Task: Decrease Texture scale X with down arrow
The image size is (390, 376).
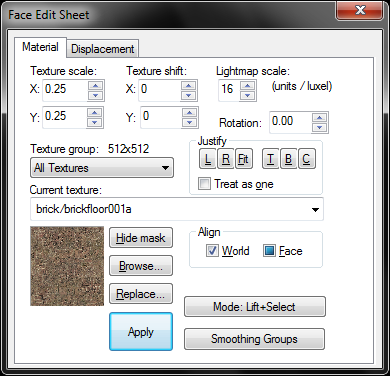Action: click(x=96, y=96)
